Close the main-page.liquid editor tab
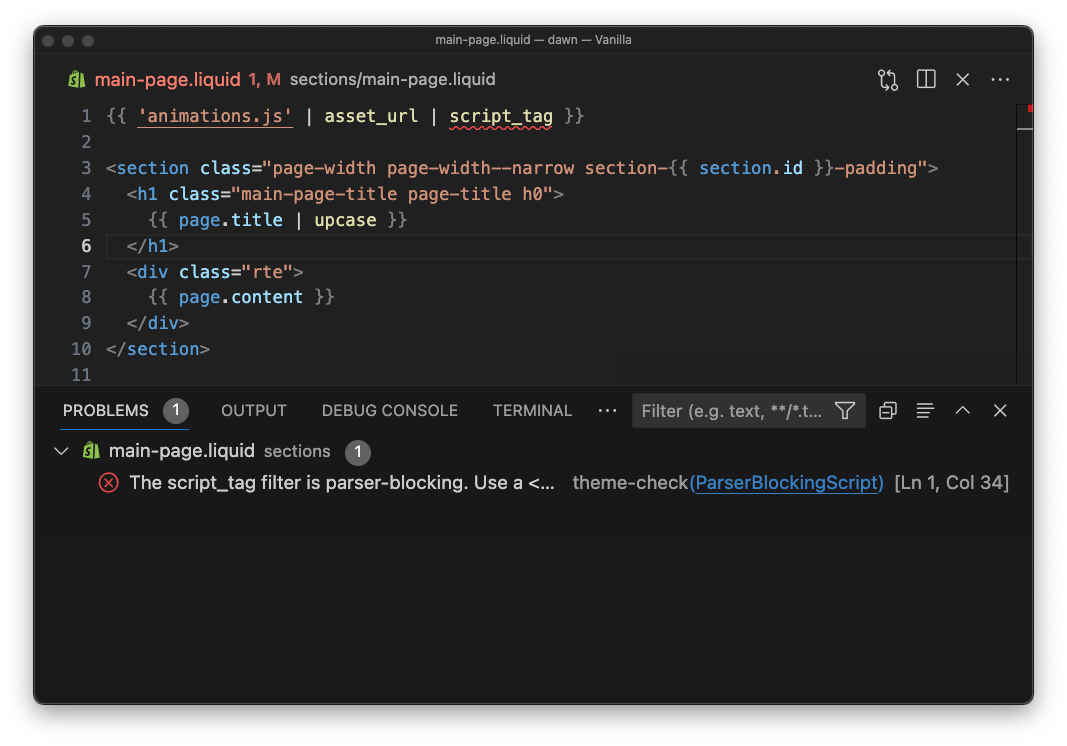1067x746 pixels. (x=962, y=80)
